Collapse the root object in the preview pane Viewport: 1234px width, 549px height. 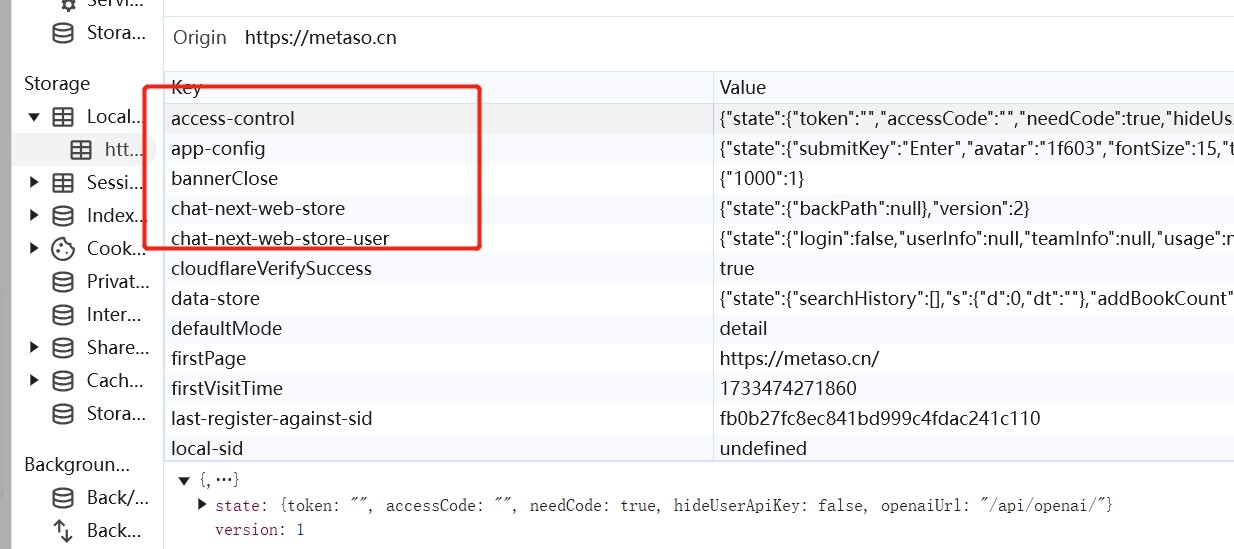[184, 481]
